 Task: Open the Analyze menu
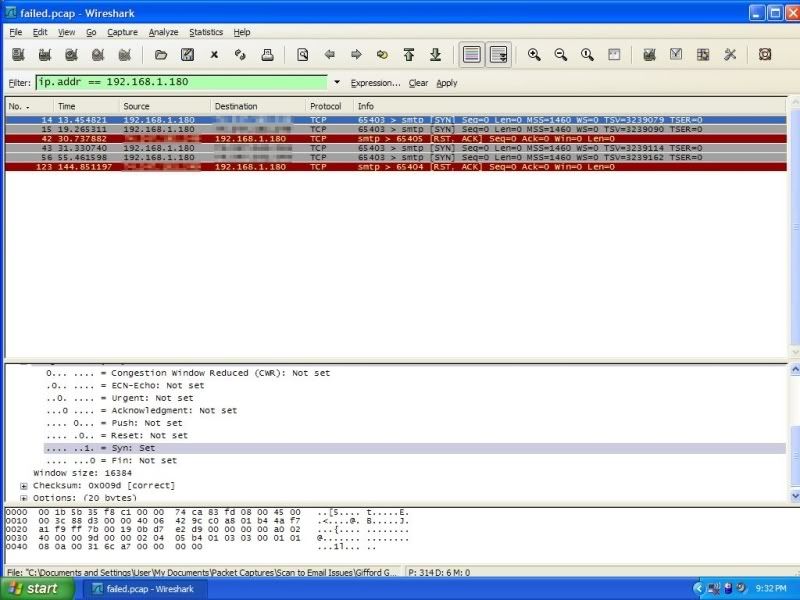point(163,32)
